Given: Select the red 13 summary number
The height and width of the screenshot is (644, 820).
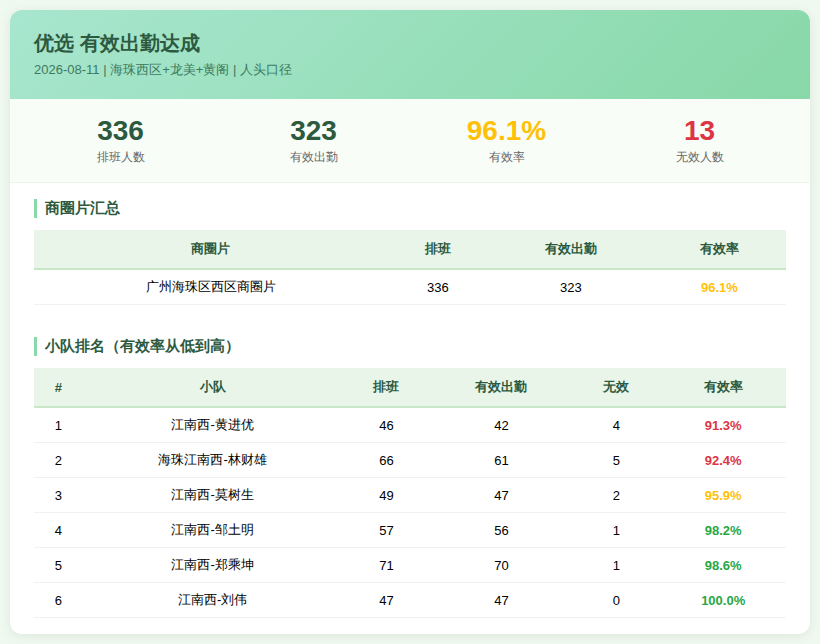Looking at the screenshot, I should 699,131.
